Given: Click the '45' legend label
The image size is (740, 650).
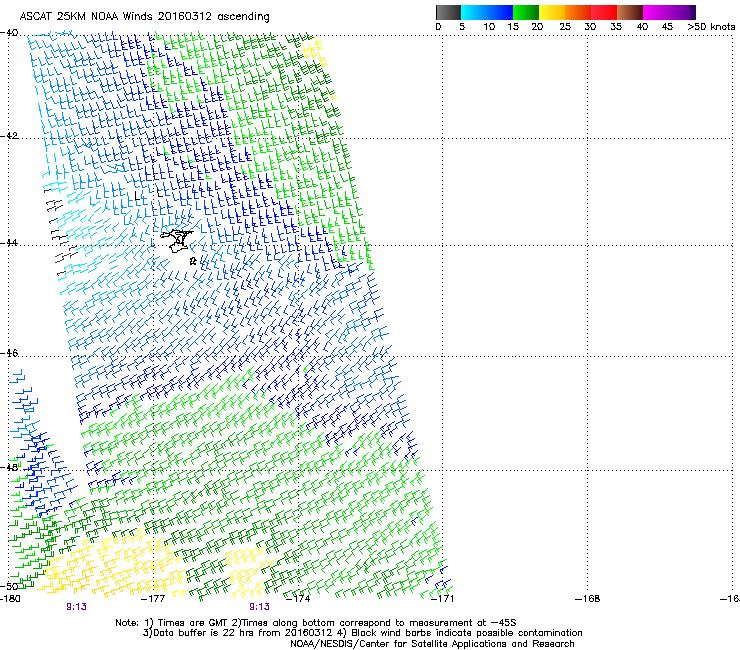Looking at the screenshot, I should coord(667,27).
